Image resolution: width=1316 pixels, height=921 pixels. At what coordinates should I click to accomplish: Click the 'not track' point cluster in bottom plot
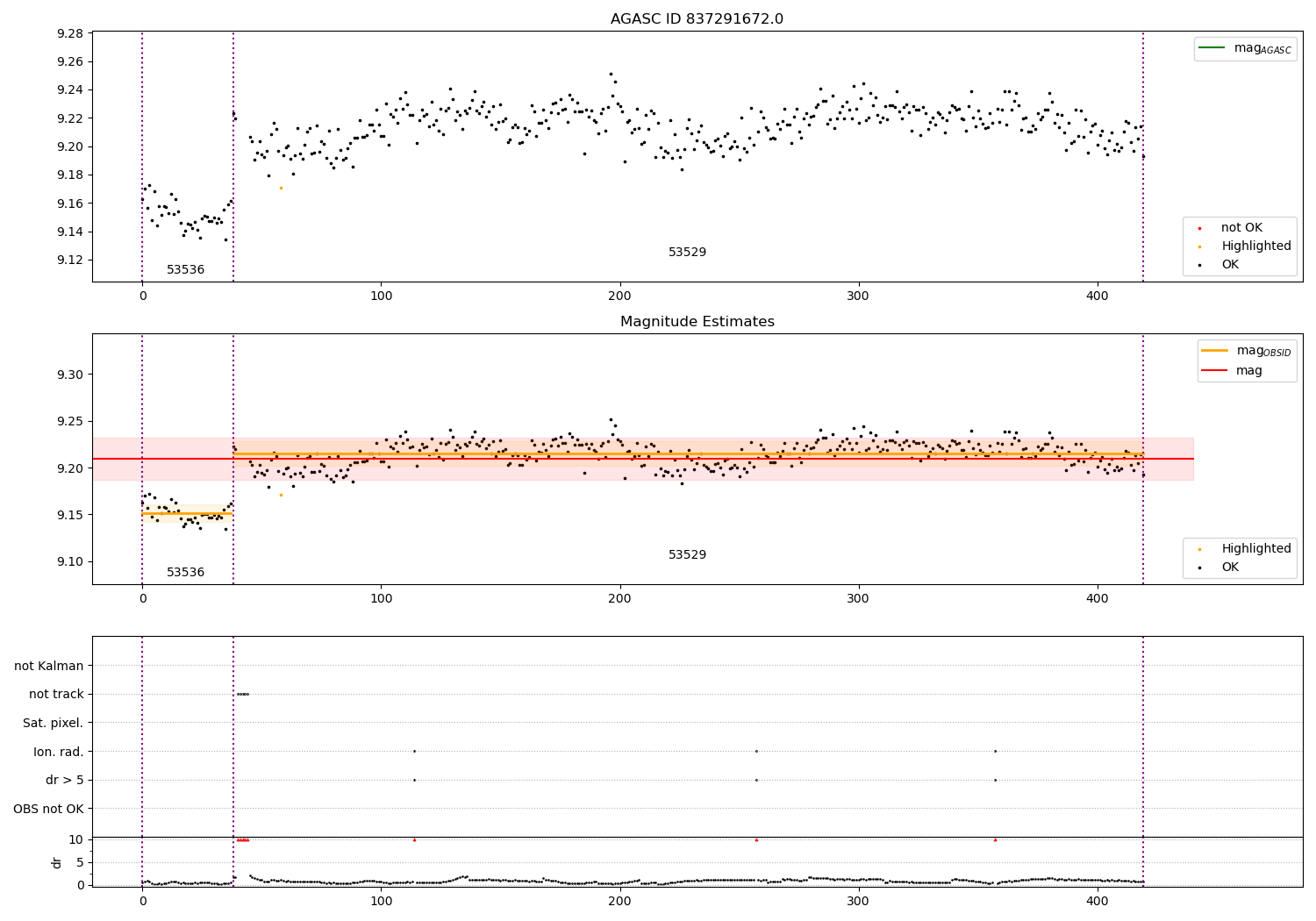243,694
